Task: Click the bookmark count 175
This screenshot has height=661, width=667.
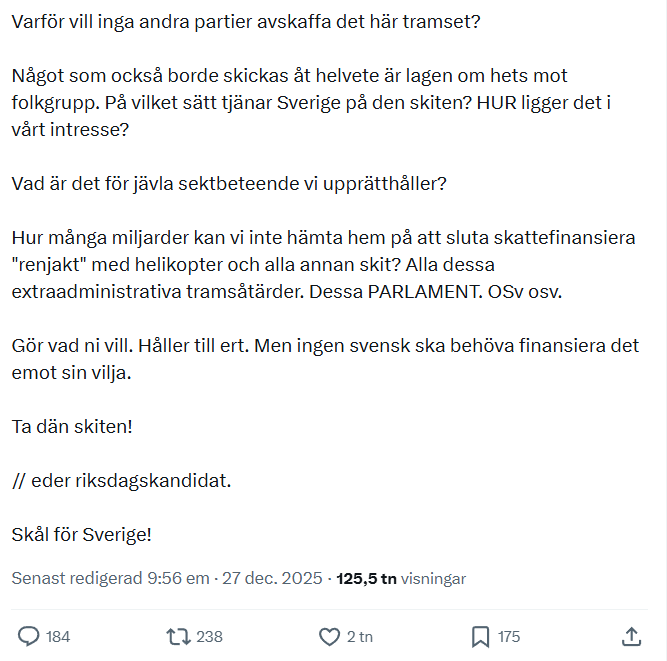Action: [509, 637]
